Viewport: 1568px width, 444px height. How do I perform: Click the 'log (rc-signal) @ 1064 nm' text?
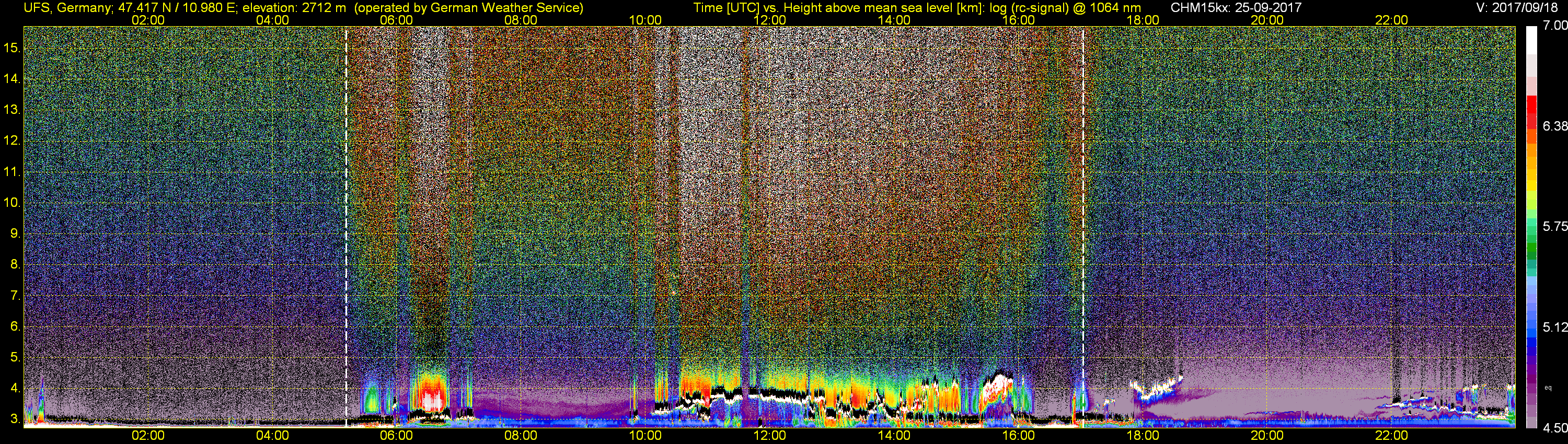(x=1065, y=8)
